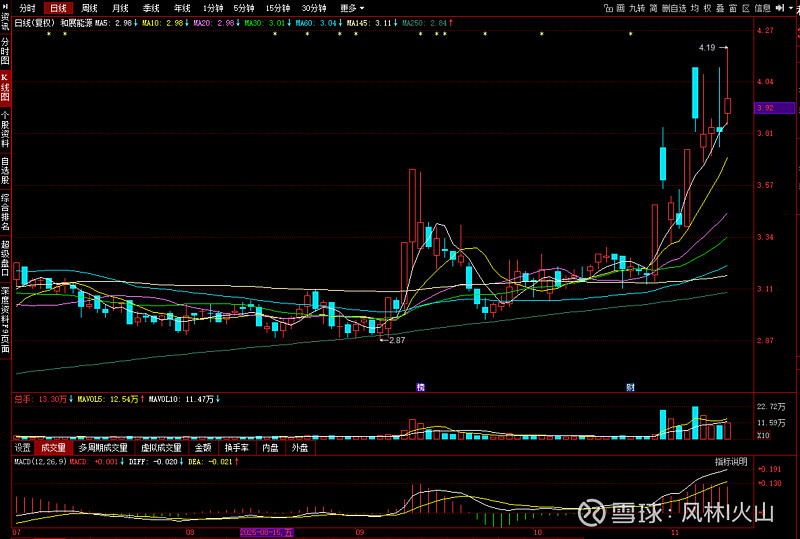Click the 区 range statistics button

pos(746,8)
